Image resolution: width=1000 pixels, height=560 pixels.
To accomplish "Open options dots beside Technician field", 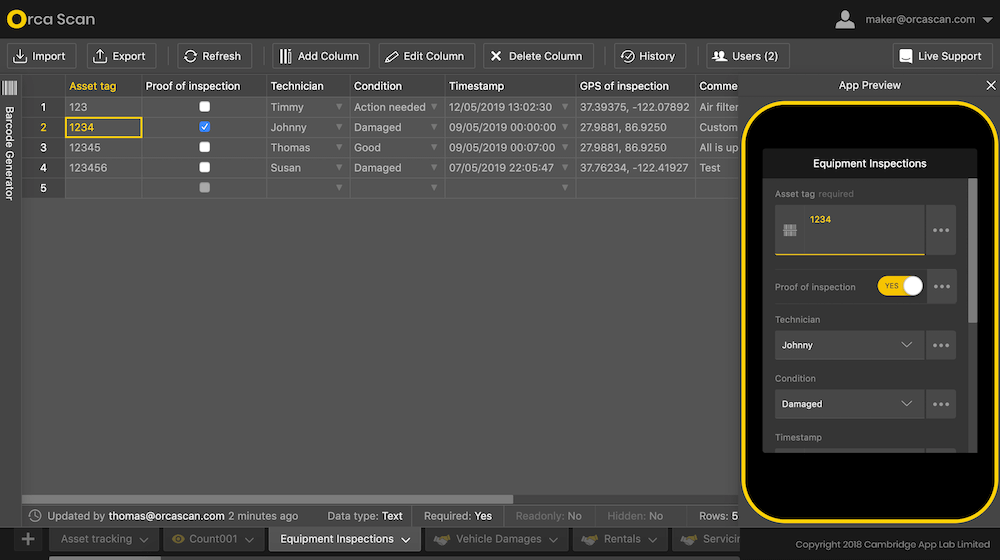I will tap(941, 345).
